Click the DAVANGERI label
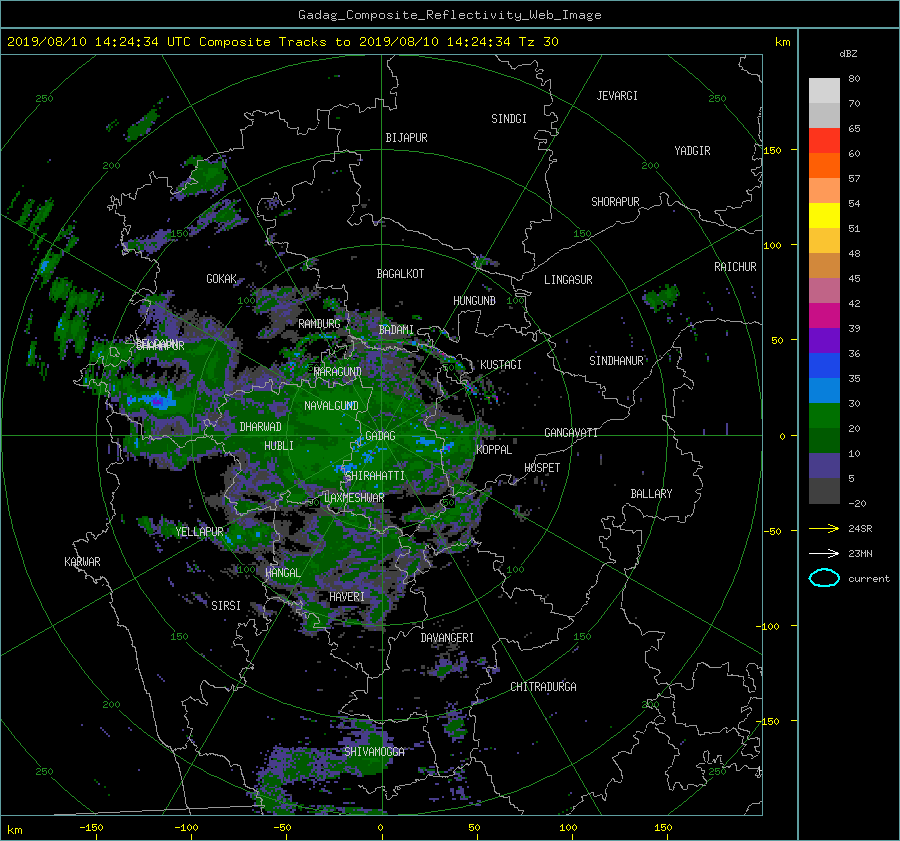Image resolution: width=900 pixels, height=841 pixels. [447, 638]
